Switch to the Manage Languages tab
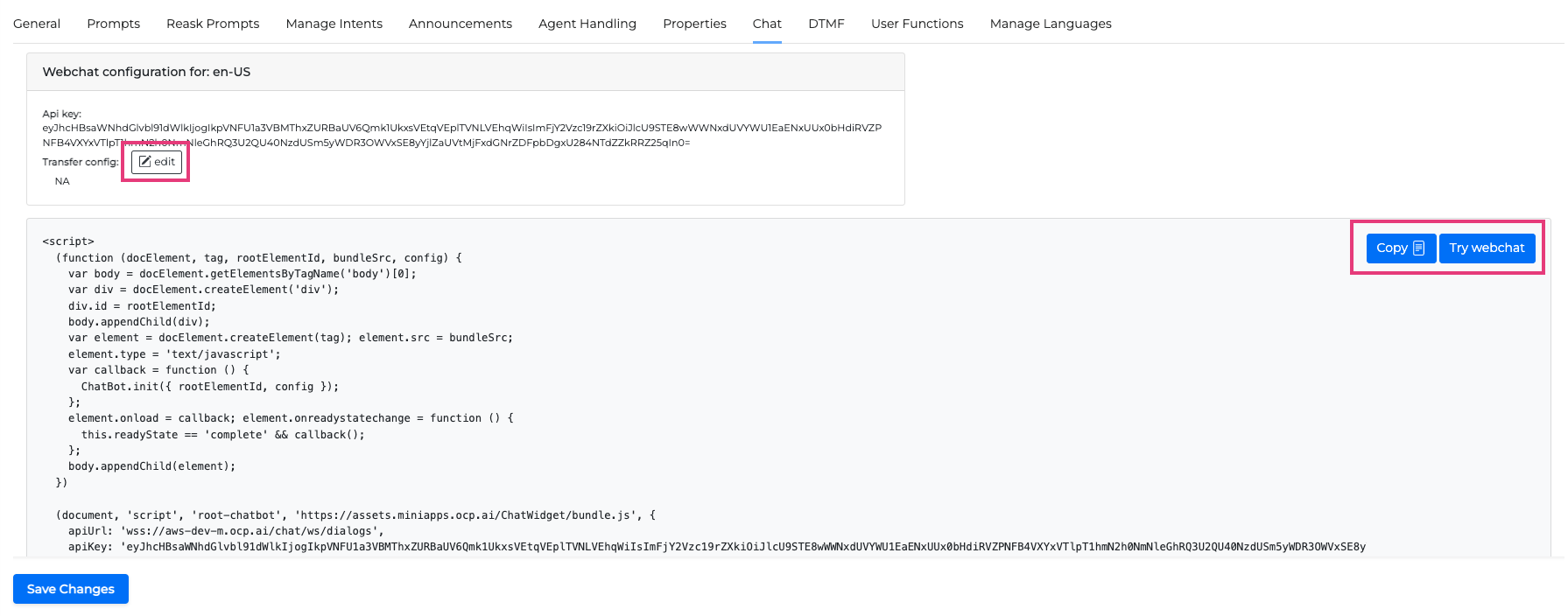This screenshot has height=616, width=1568. [1050, 24]
